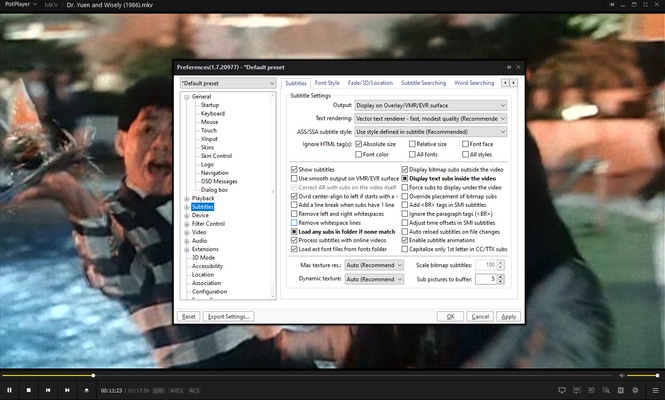Click the volume slider
665x400 pixels.
[x=643, y=375]
